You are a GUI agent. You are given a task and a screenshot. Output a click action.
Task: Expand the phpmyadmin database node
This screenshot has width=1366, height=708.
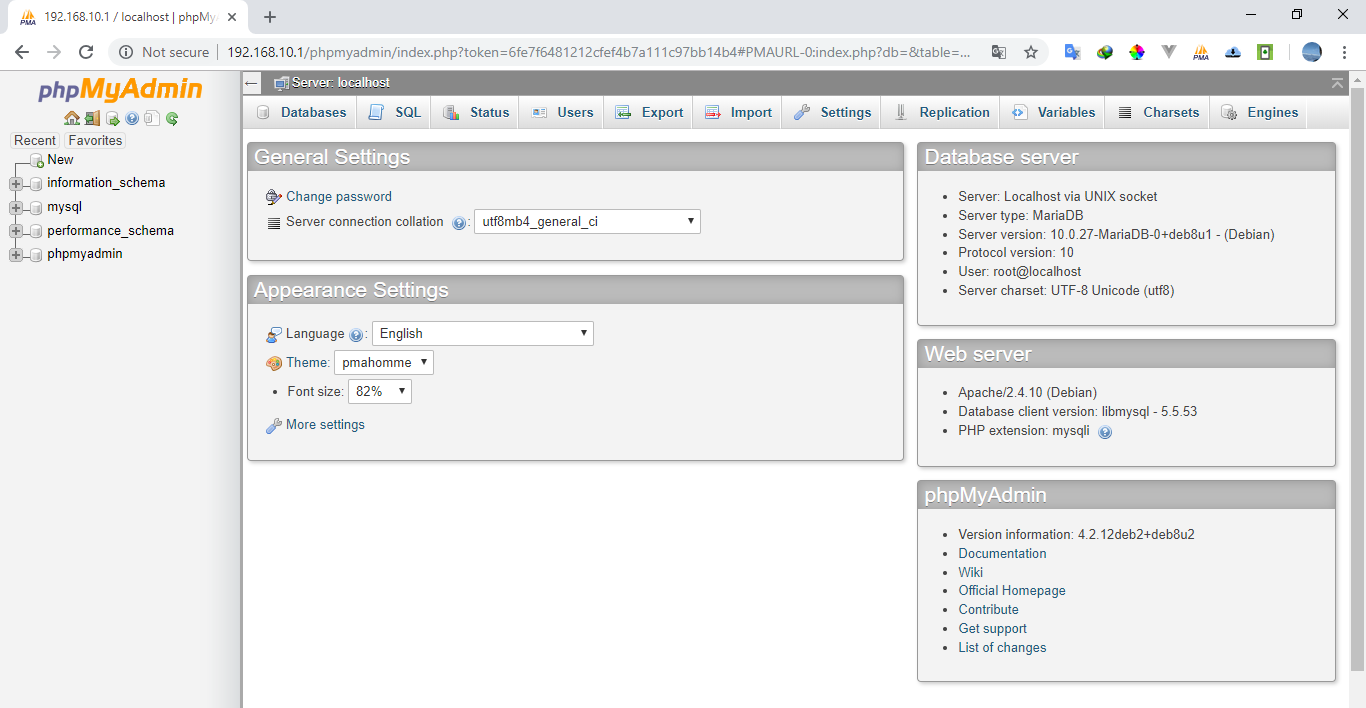tap(15, 254)
